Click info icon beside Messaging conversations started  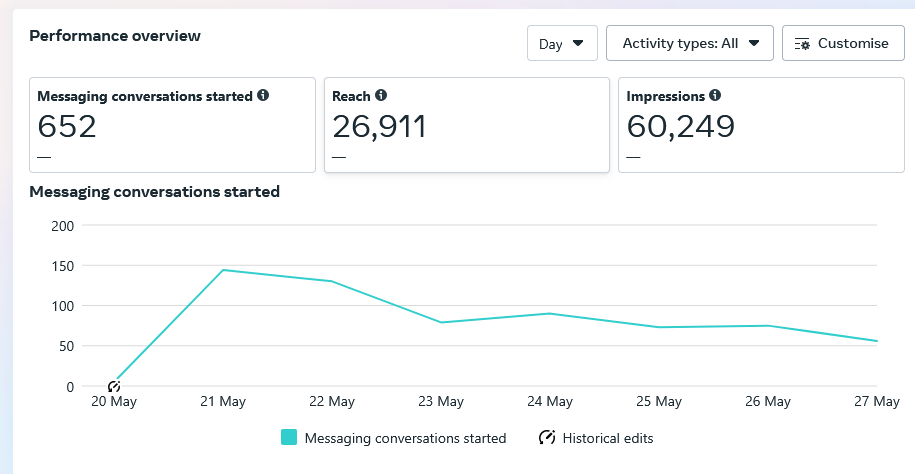click(x=263, y=96)
